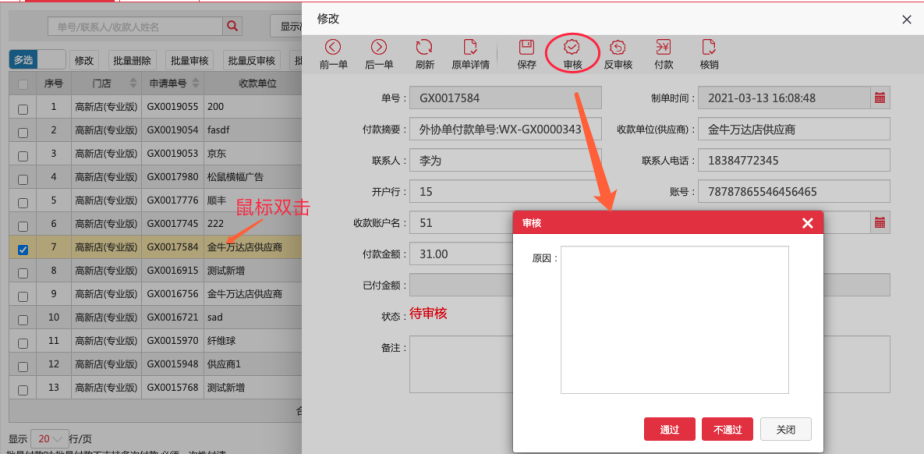This screenshot has height=455, width=924.
Task: Toggle the select-all header checkbox
Action: point(23,85)
